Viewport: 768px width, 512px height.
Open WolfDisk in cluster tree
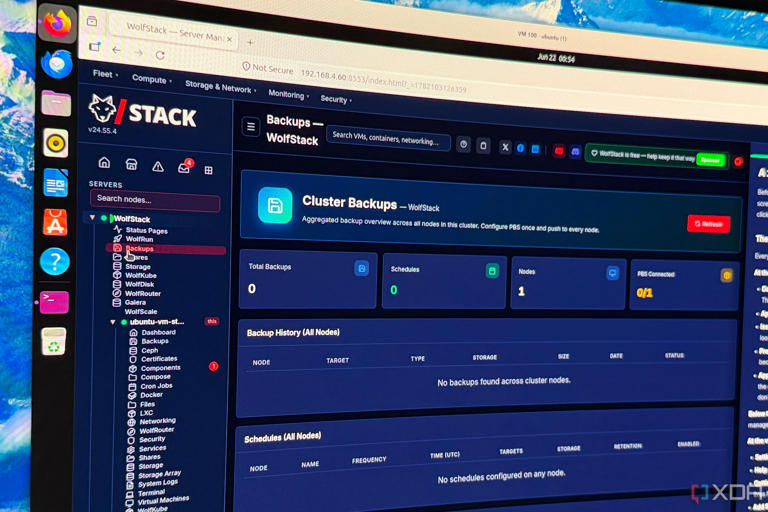[139, 284]
